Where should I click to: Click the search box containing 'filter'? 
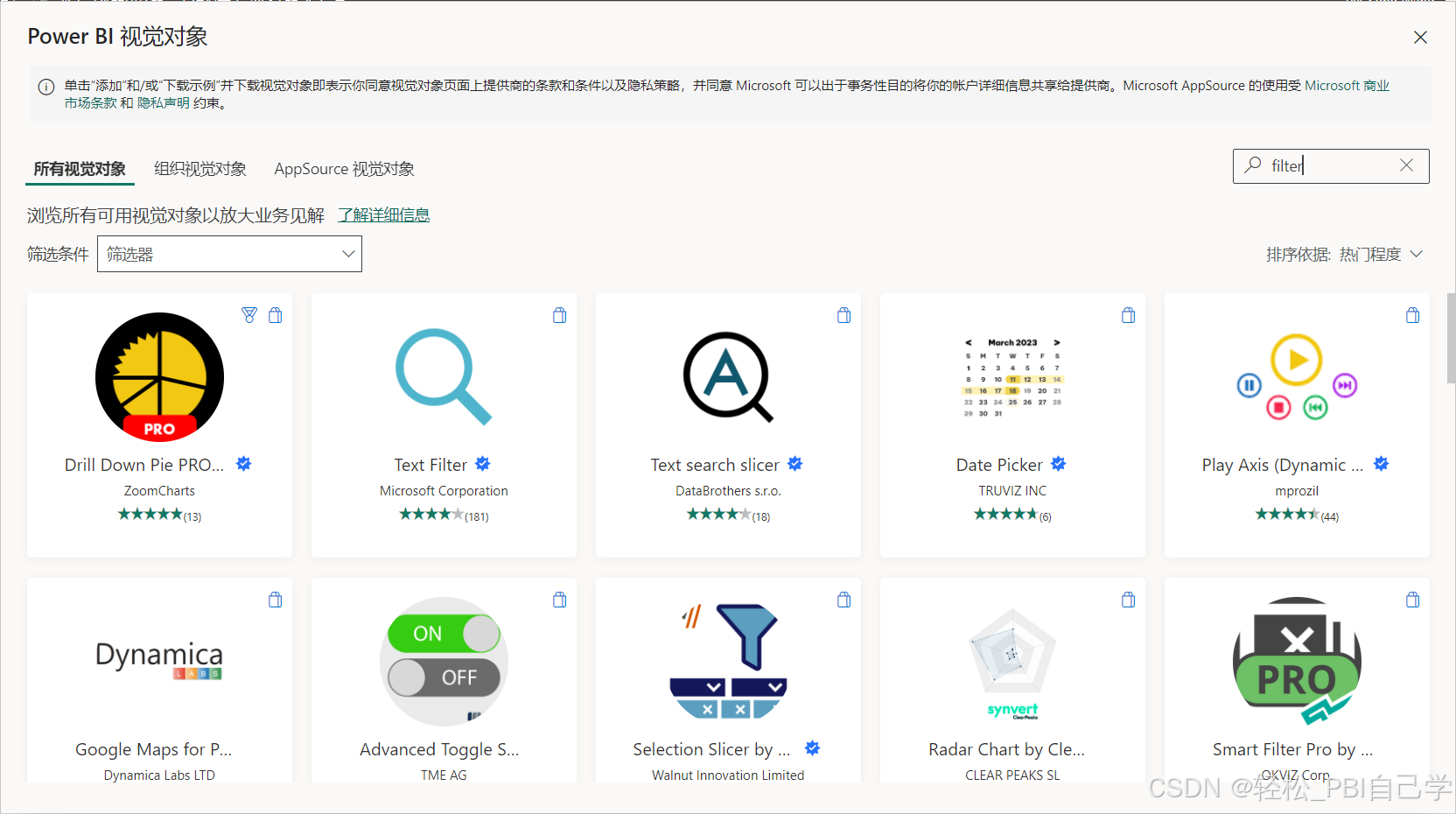1331,165
